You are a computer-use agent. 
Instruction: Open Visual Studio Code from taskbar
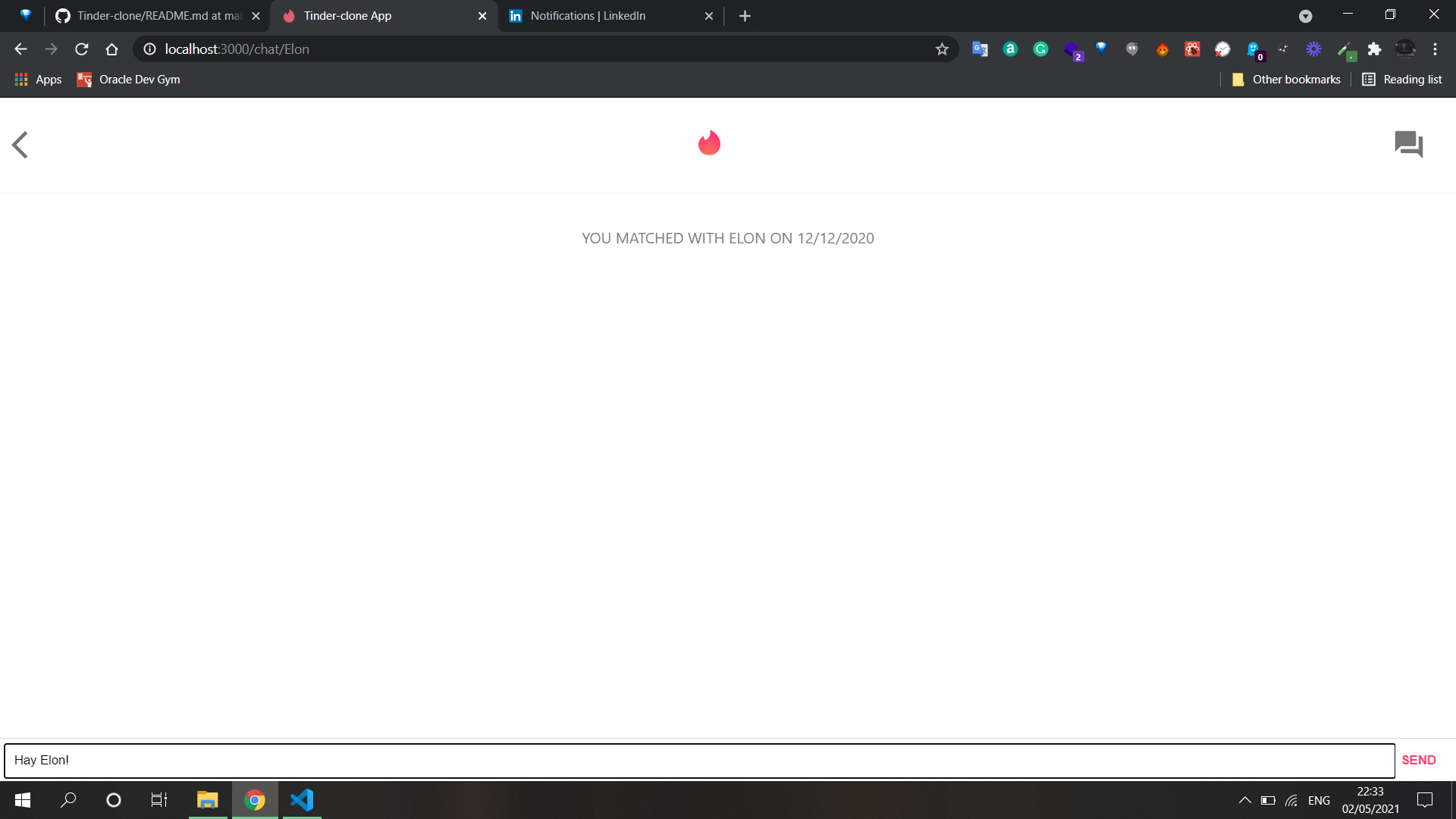point(302,800)
